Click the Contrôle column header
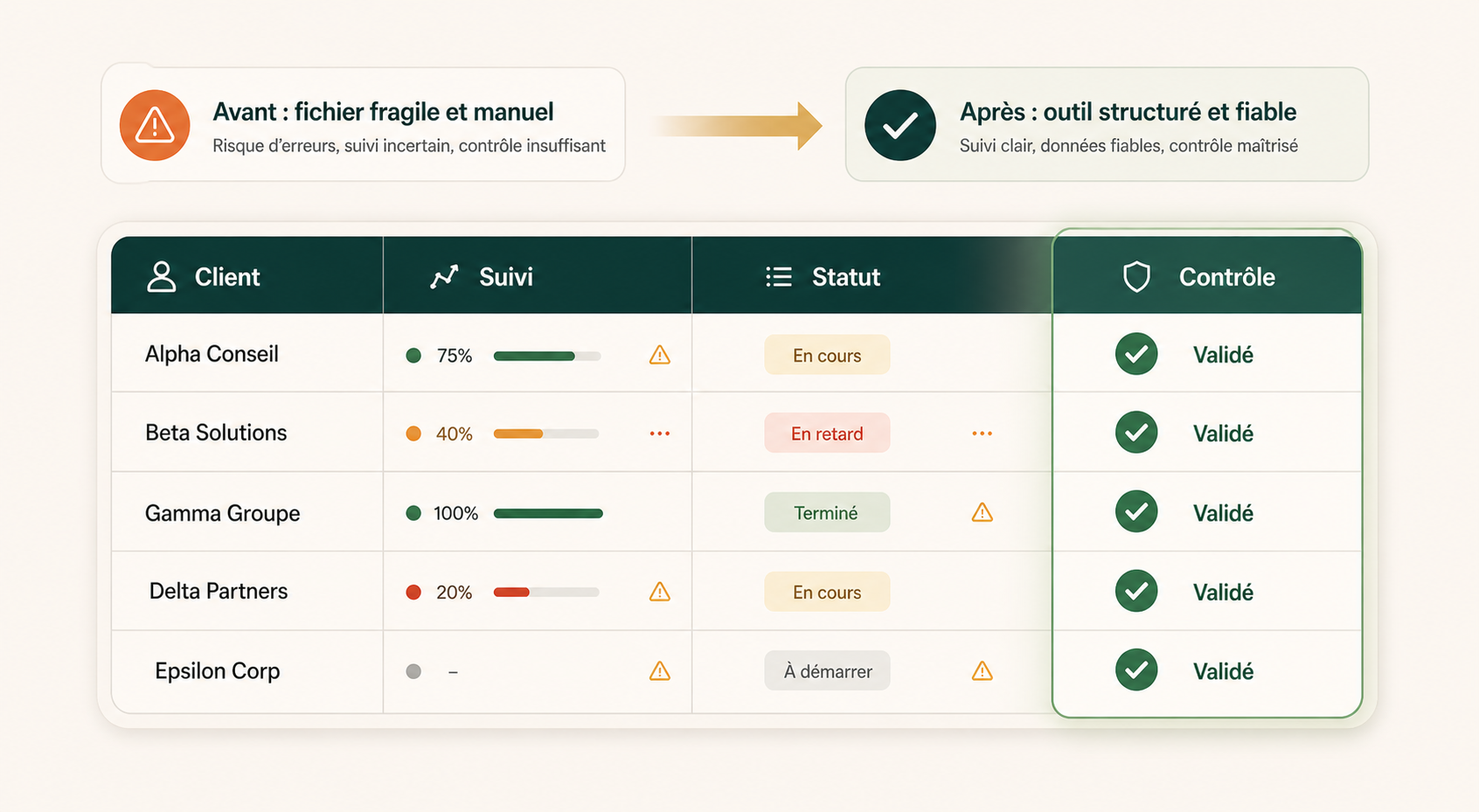1479x812 pixels. pos(1207,275)
